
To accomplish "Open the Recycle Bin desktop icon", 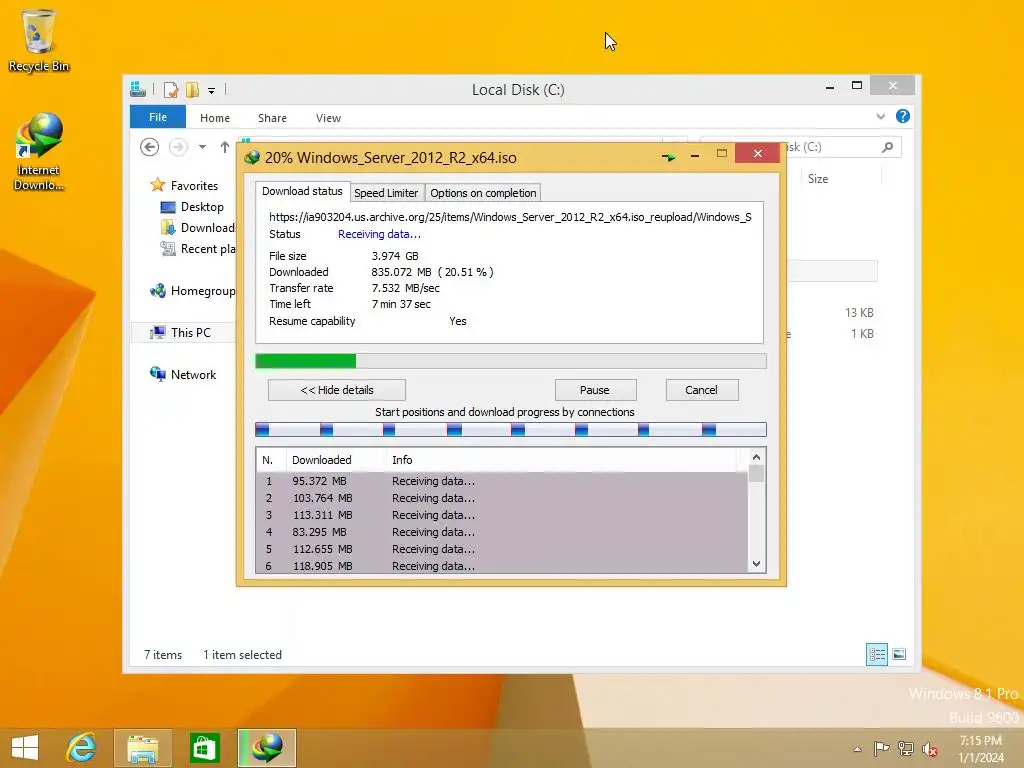I will click(39, 40).
